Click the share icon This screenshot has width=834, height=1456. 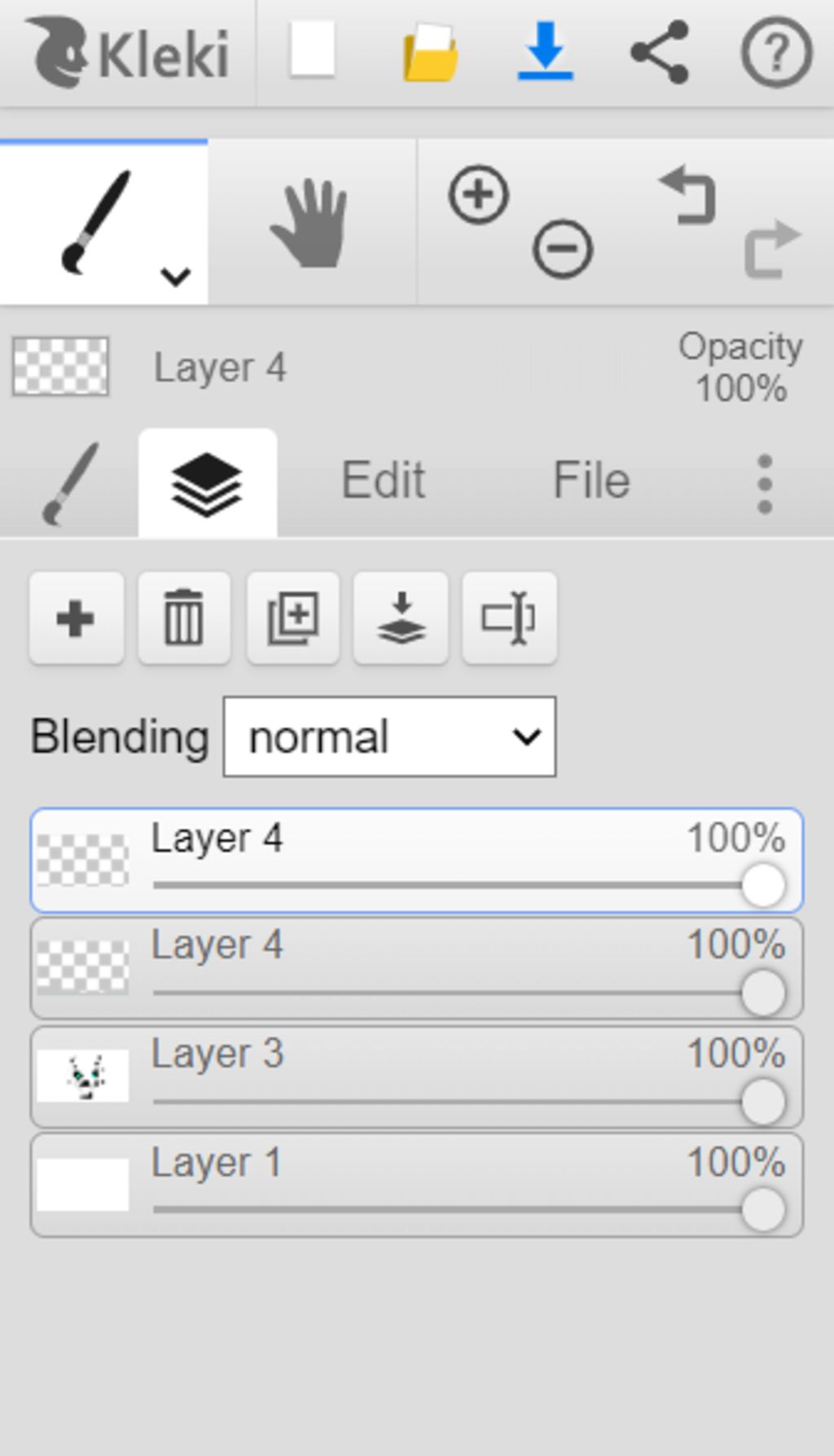[660, 52]
